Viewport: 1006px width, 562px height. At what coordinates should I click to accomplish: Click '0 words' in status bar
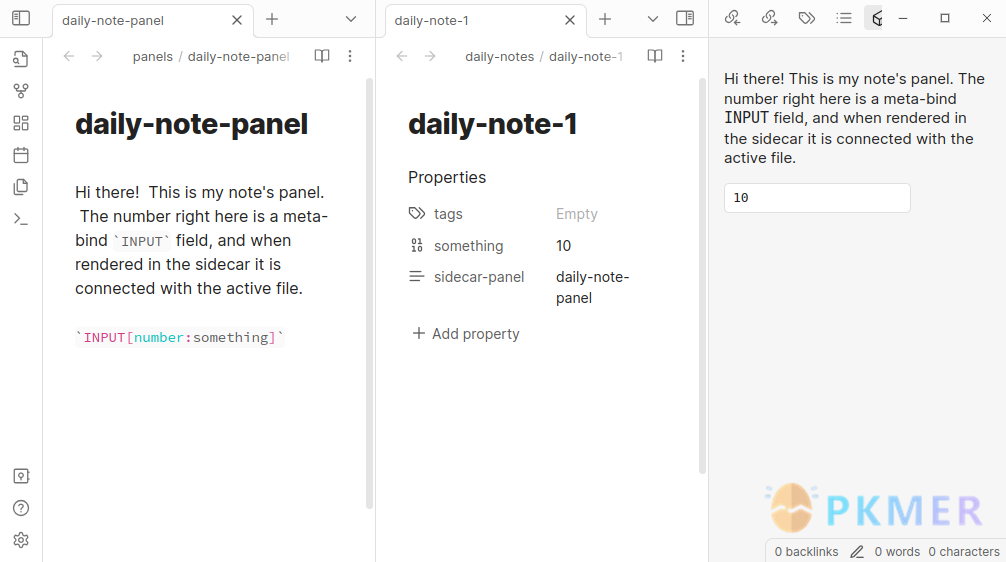pyautogui.click(x=897, y=552)
